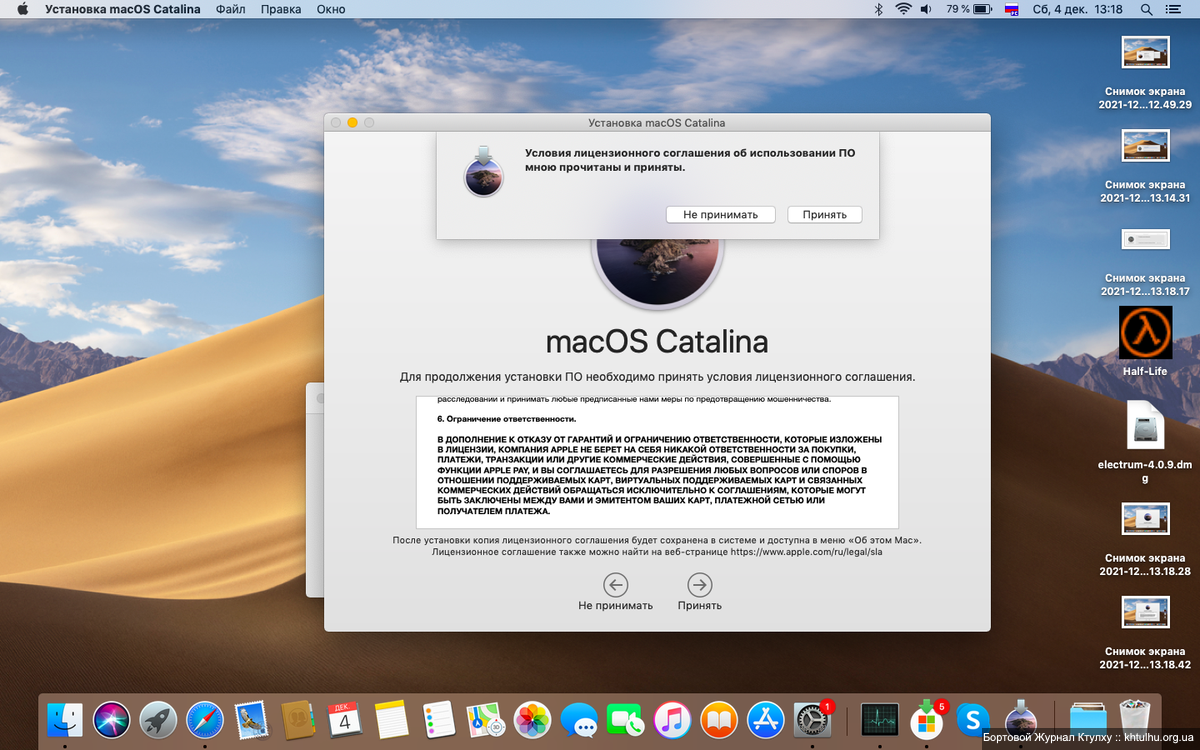Open the volume control in menu bar

(926, 9)
